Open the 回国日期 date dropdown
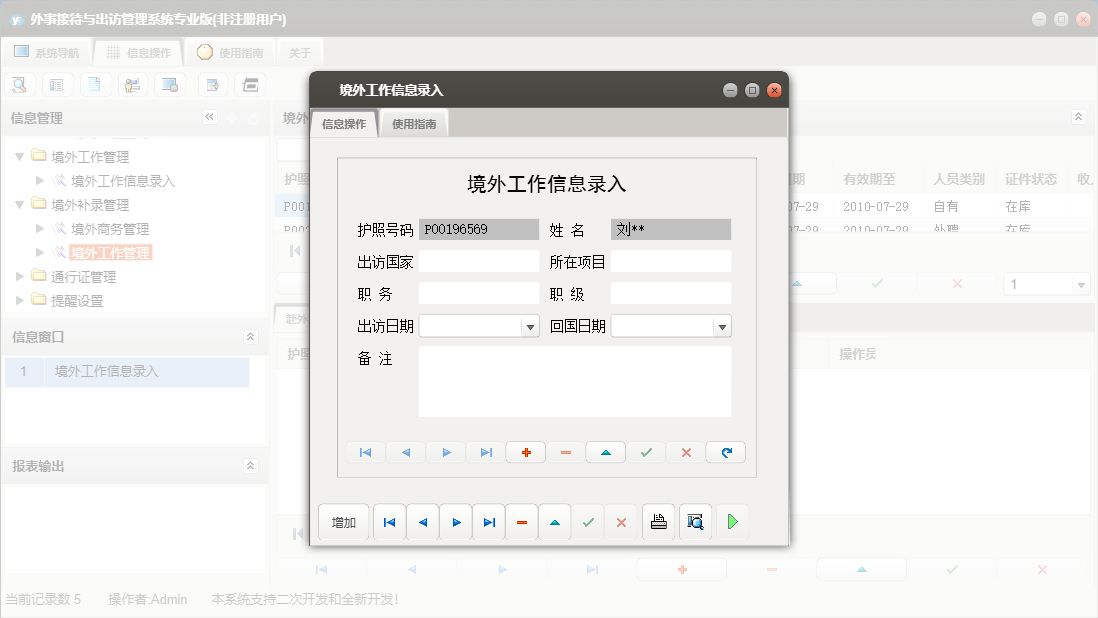This screenshot has height=618, width=1098. point(723,326)
